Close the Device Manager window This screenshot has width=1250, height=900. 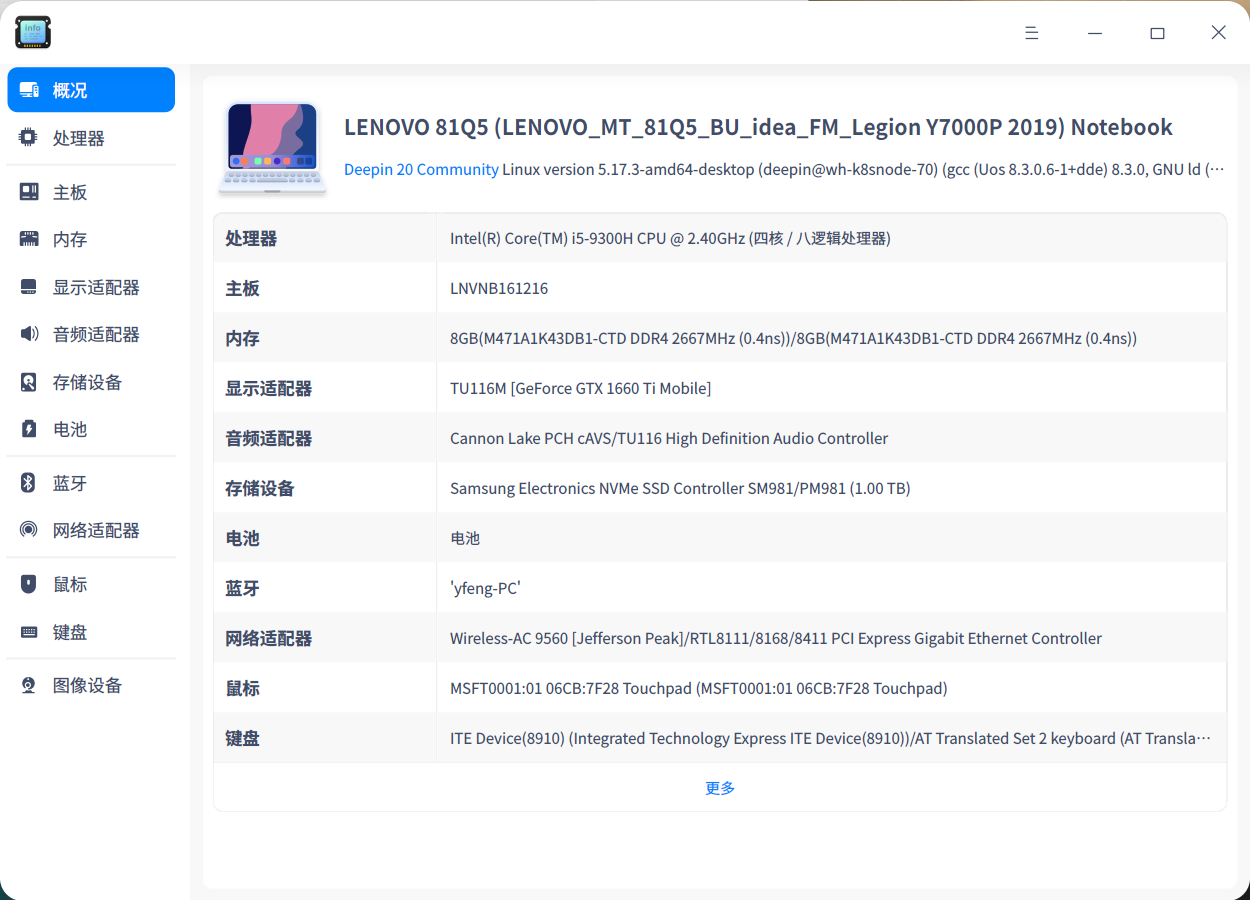coord(1218,33)
